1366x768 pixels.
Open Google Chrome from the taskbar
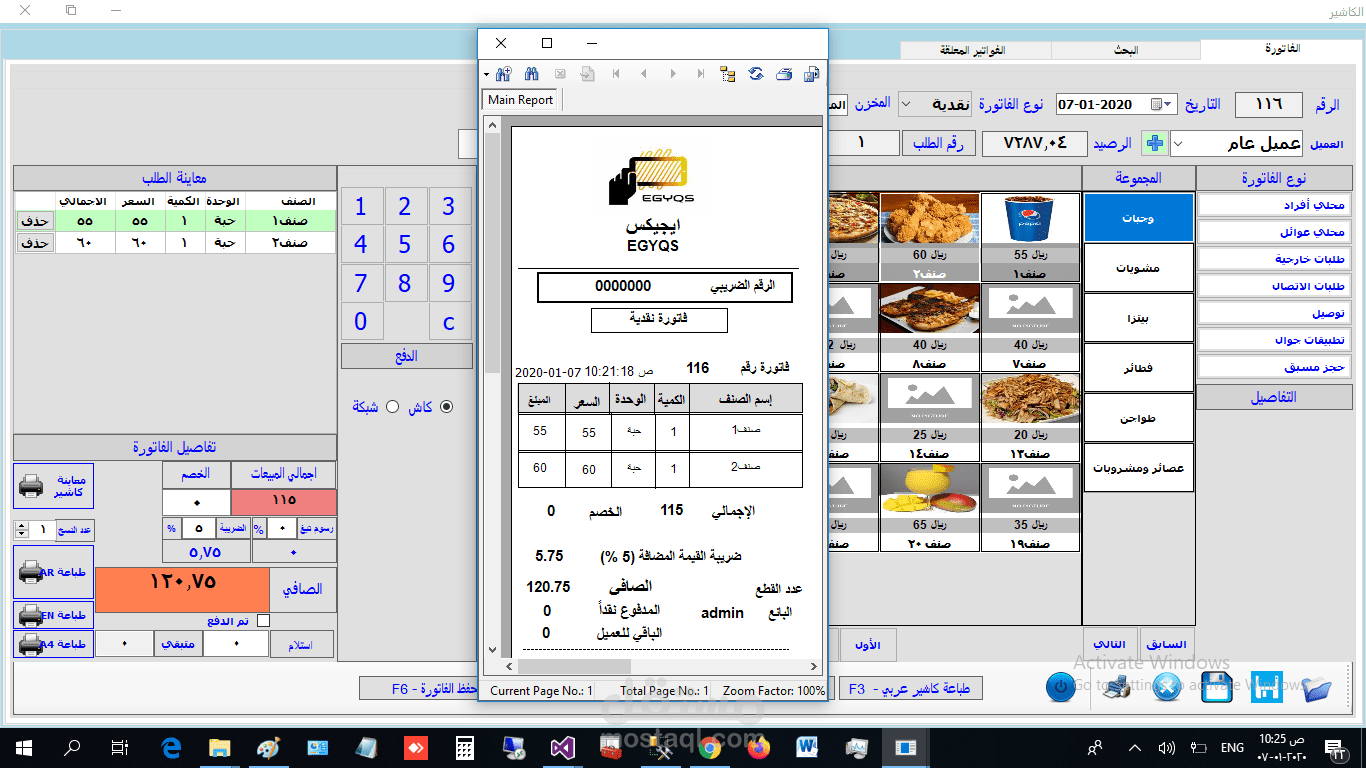coord(710,747)
